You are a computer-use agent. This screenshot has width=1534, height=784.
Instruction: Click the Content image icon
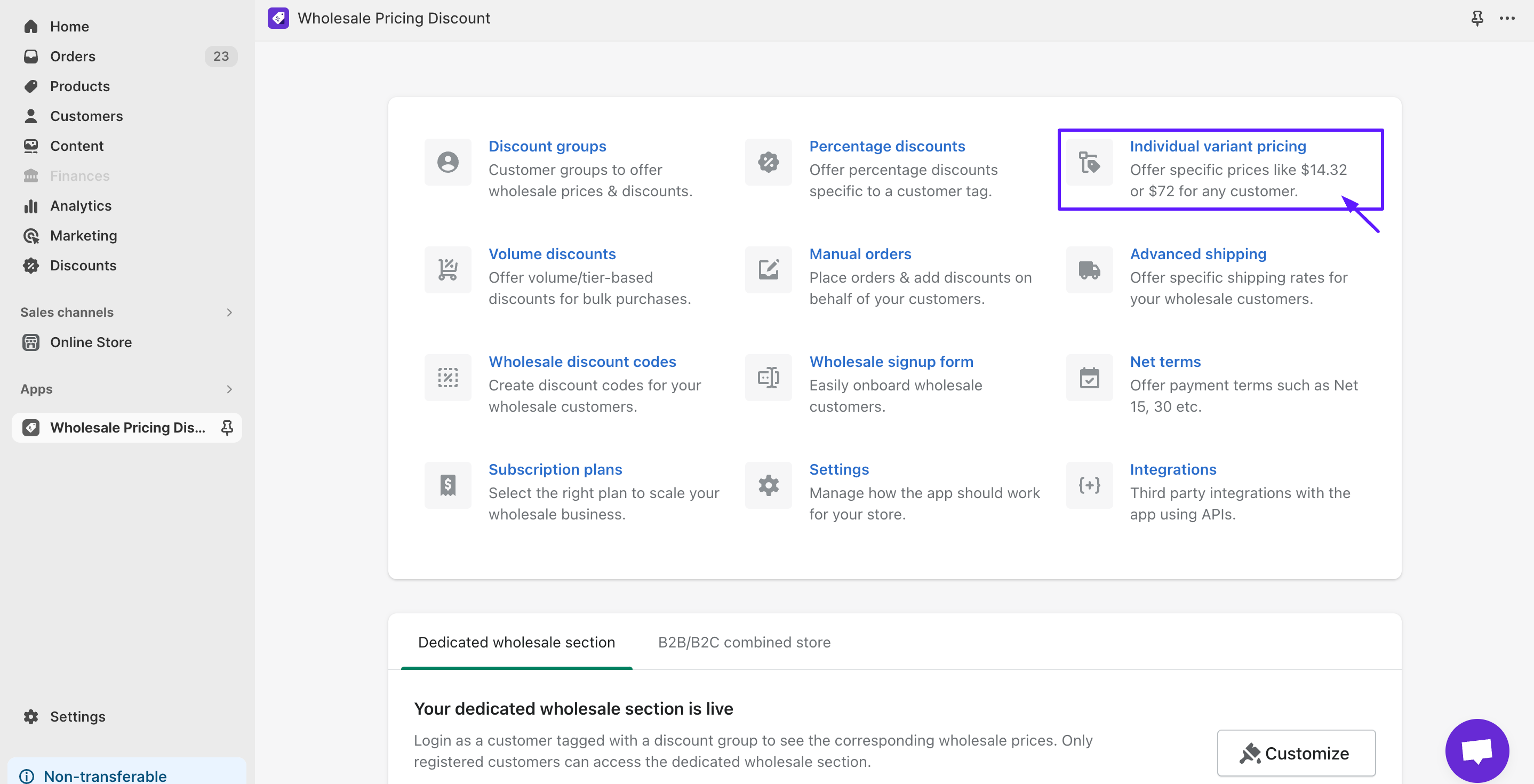[31, 146]
